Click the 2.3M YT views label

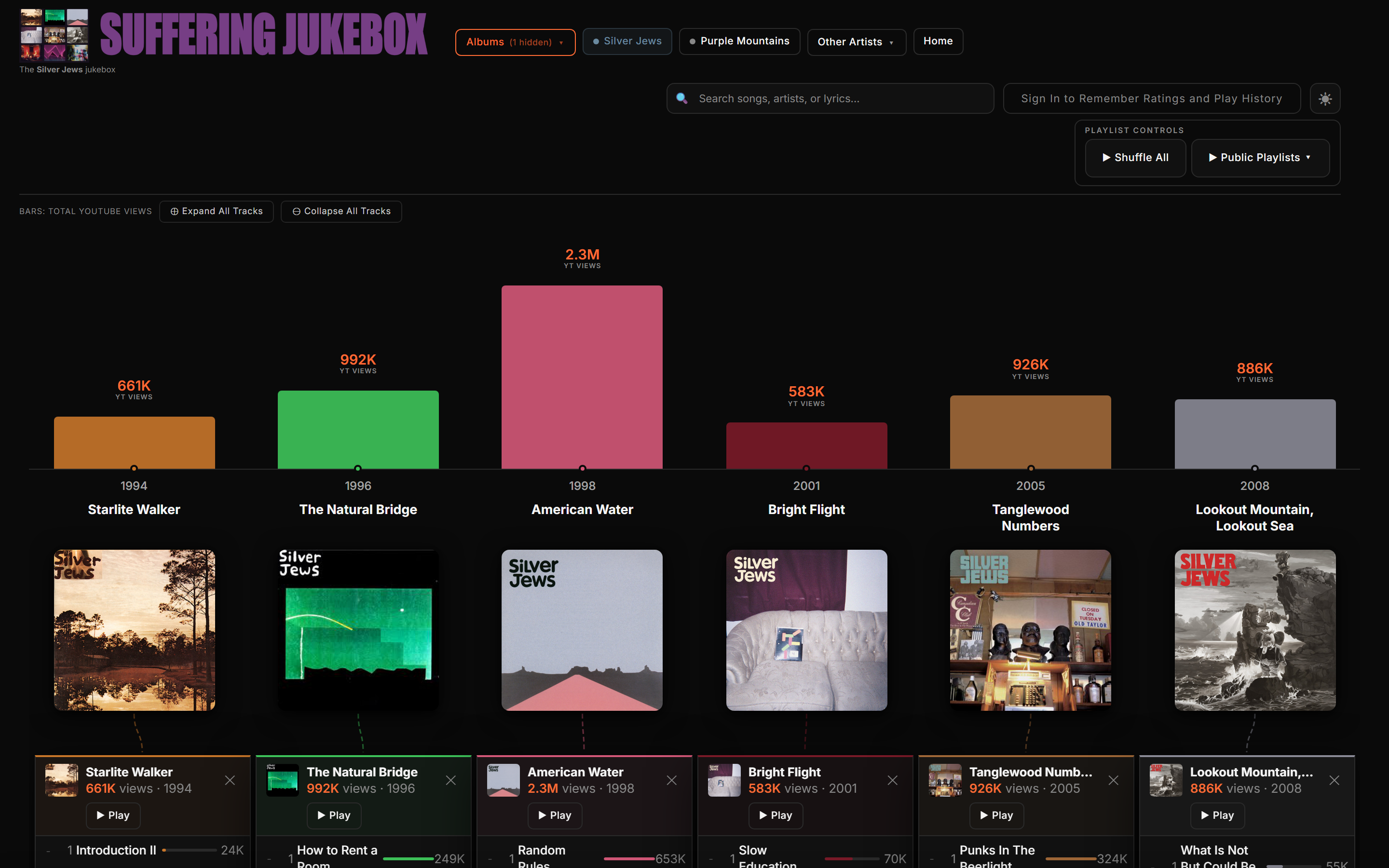[x=582, y=258]
